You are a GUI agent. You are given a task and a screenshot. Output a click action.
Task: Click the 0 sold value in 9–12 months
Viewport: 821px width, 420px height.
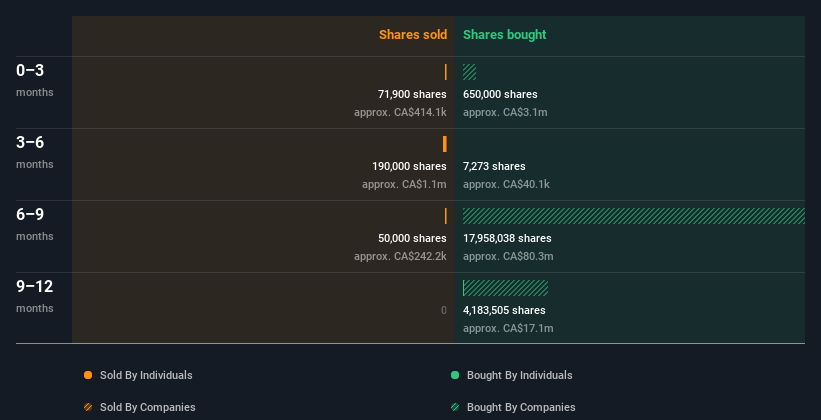[x=444, y=310]
